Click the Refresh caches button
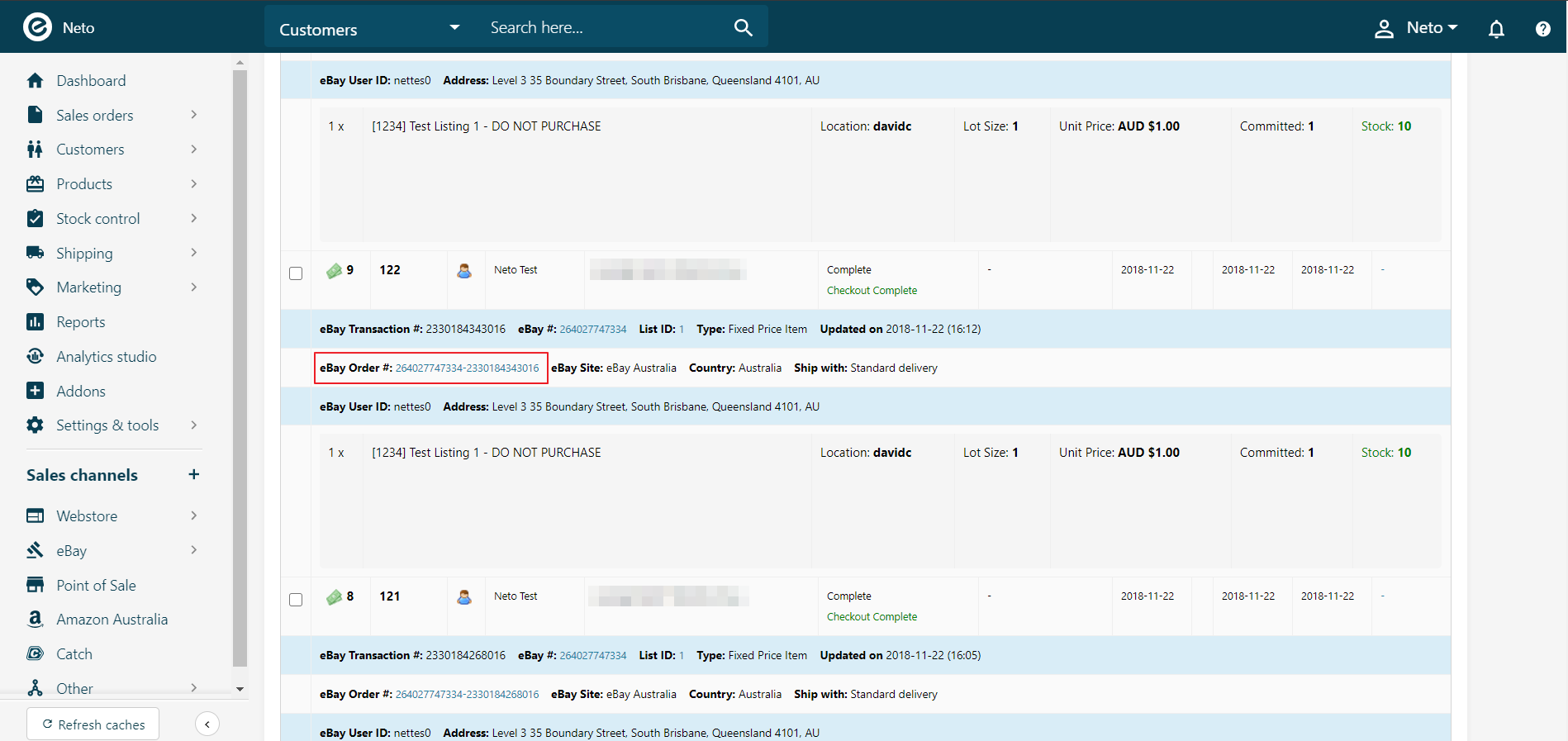 93,724
